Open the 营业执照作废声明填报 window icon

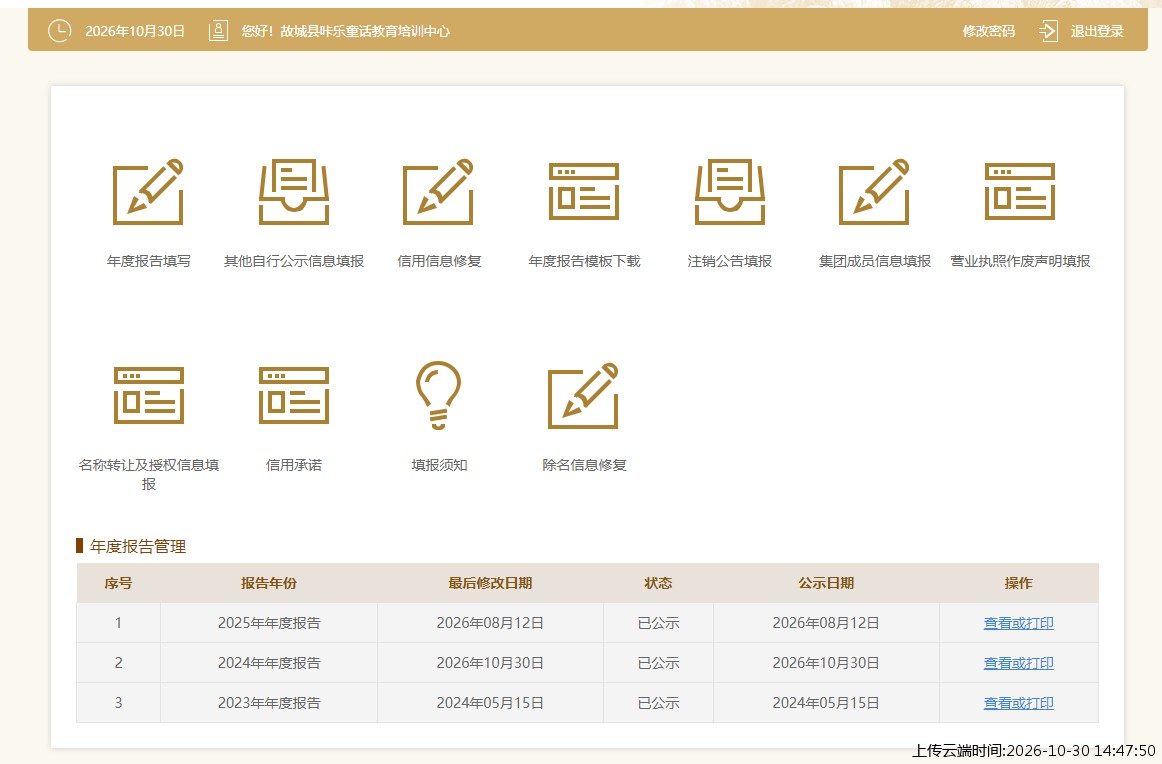coord(1020,191)
